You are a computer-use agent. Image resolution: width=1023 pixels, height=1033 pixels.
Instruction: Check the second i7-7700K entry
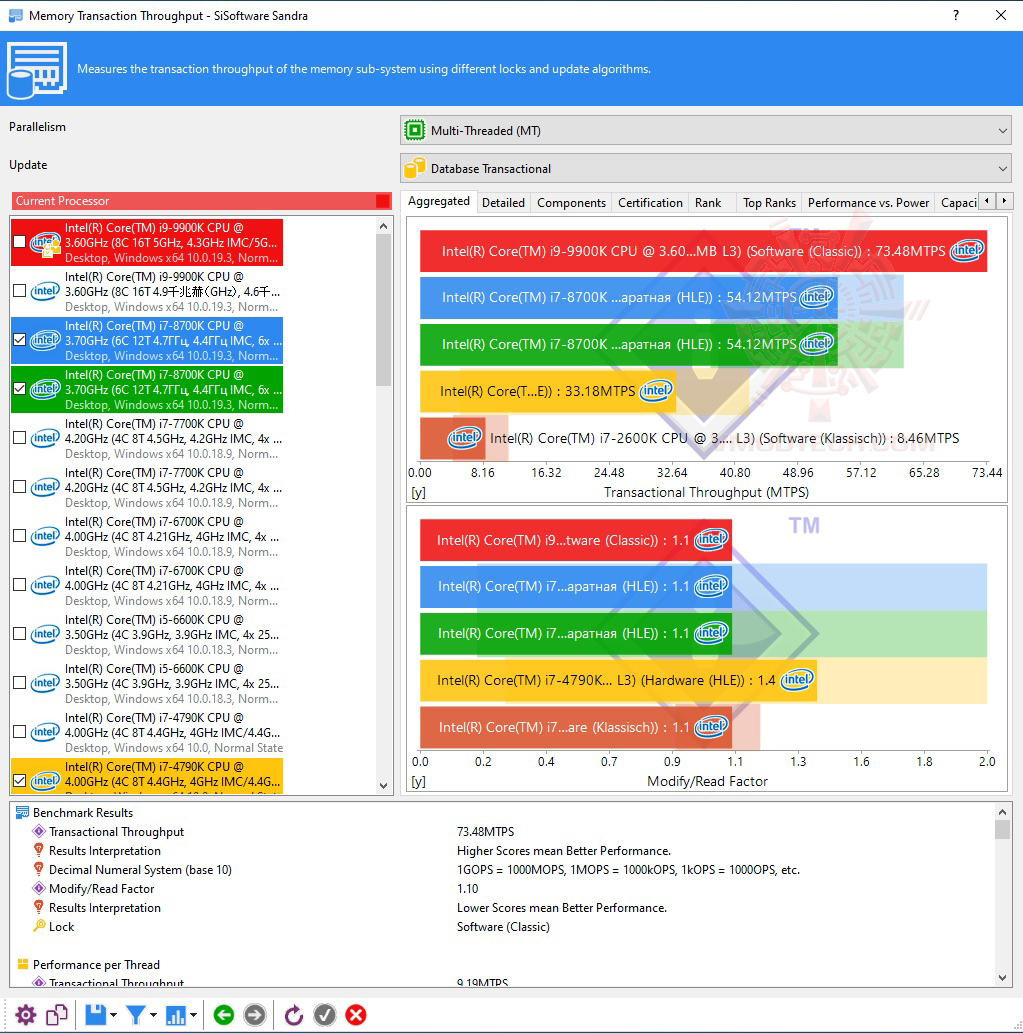click(x=20, y=487)
